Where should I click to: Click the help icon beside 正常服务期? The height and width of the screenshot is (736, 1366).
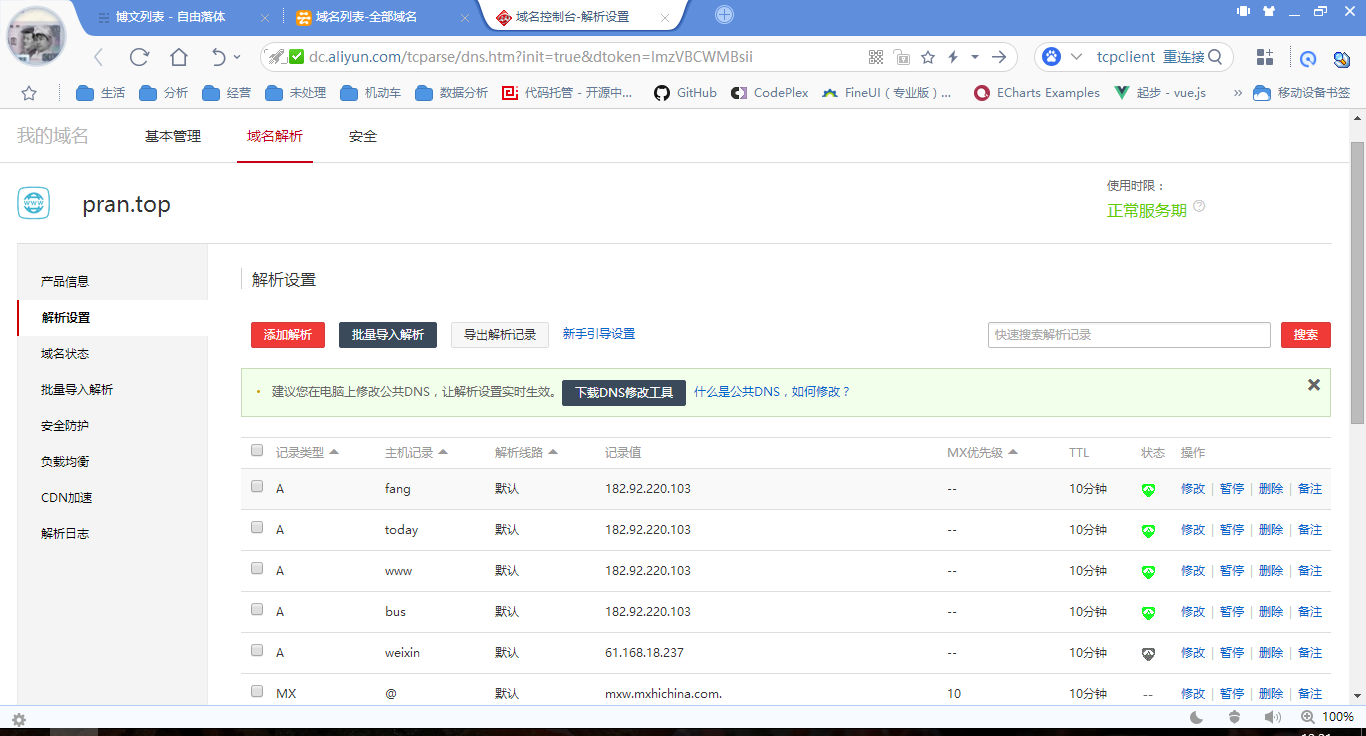(x=1199, y=207)
